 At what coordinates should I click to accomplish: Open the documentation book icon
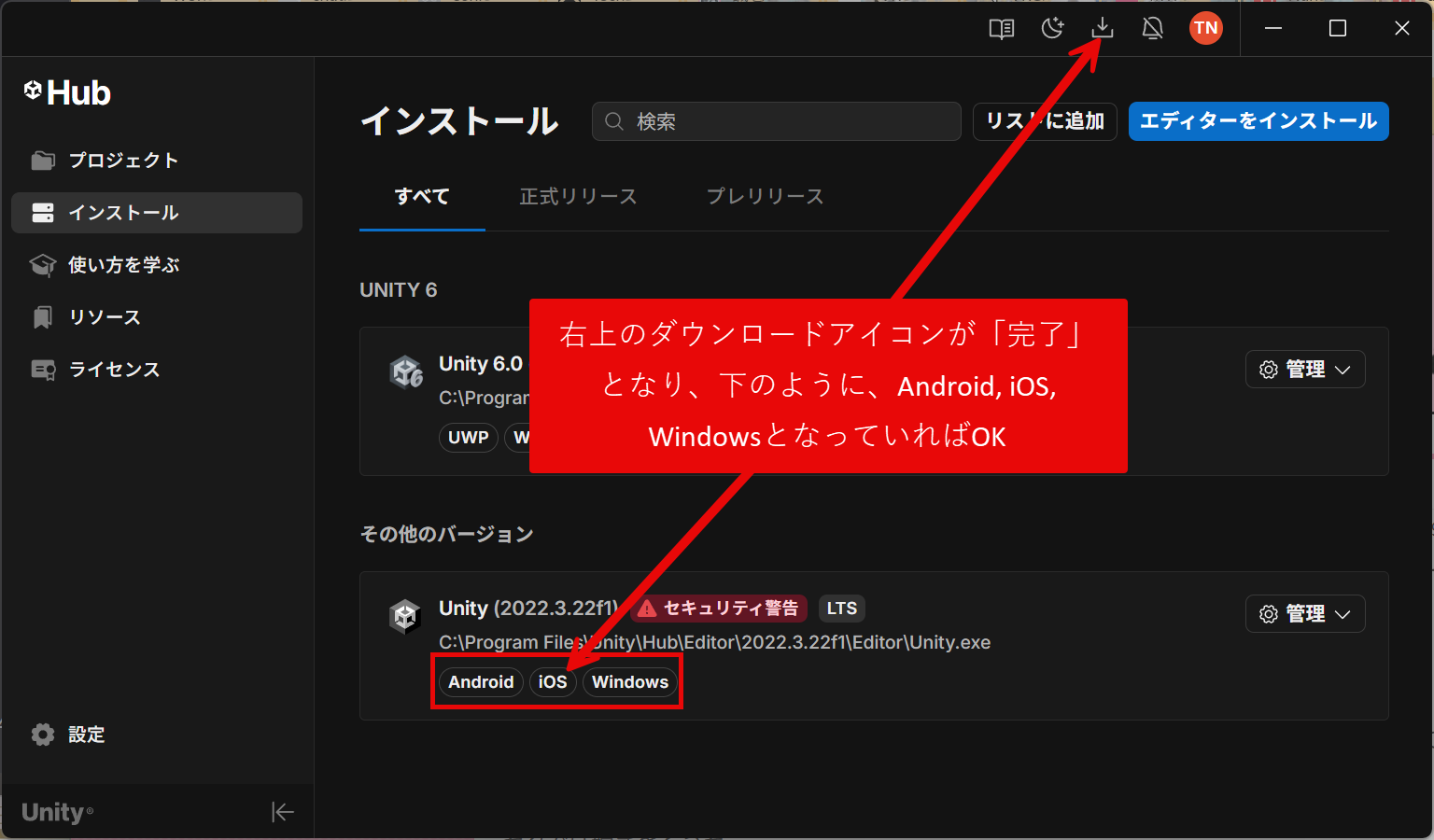tap(1002, 28)
